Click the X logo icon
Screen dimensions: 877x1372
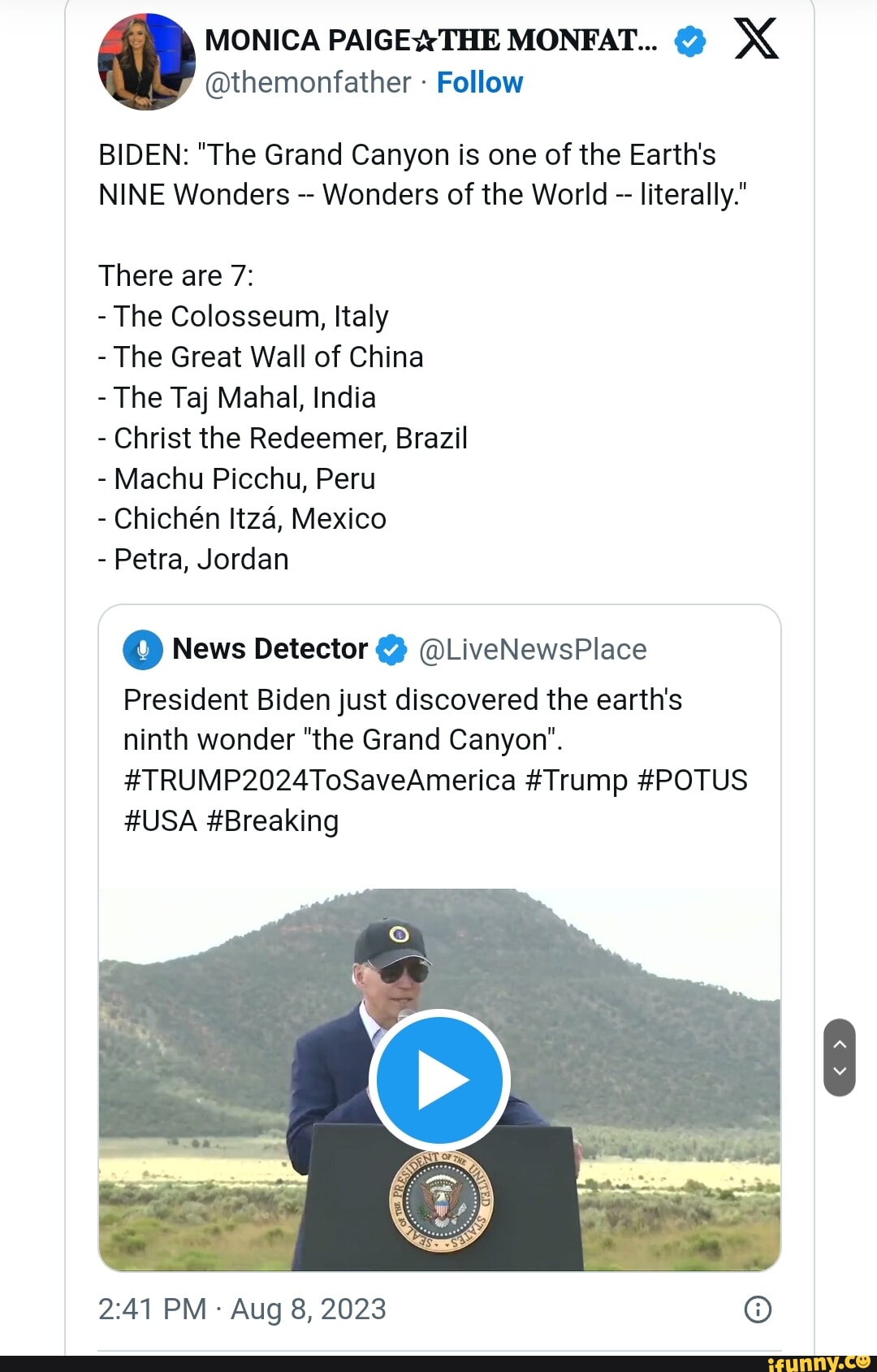click(756, 40)
